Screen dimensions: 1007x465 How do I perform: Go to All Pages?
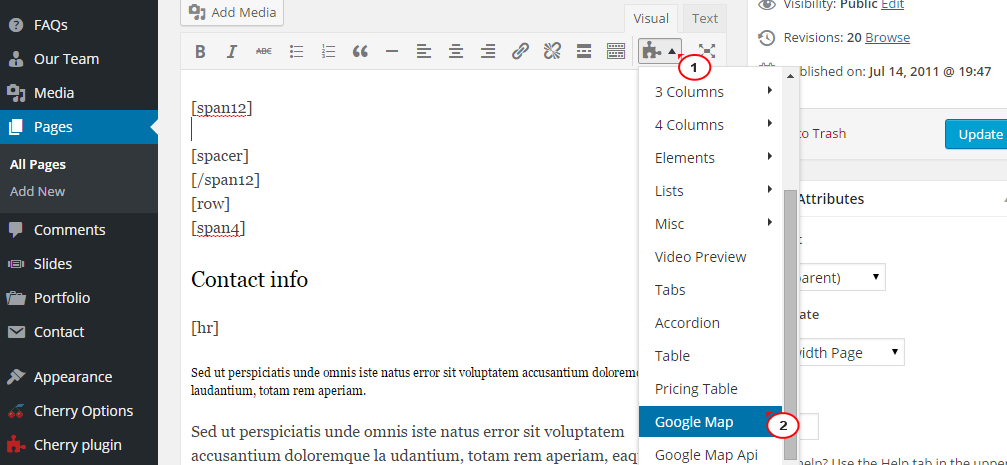(38, 164)
